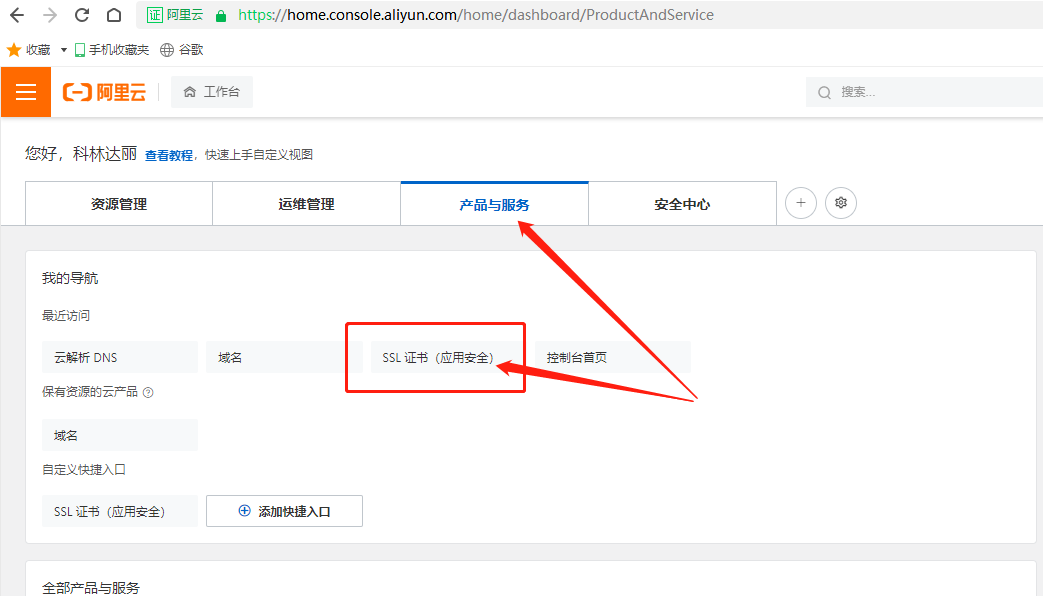Open the 工作台 workbench button
The width and height of the screenshot is (1043, 596).
[212, 92]
